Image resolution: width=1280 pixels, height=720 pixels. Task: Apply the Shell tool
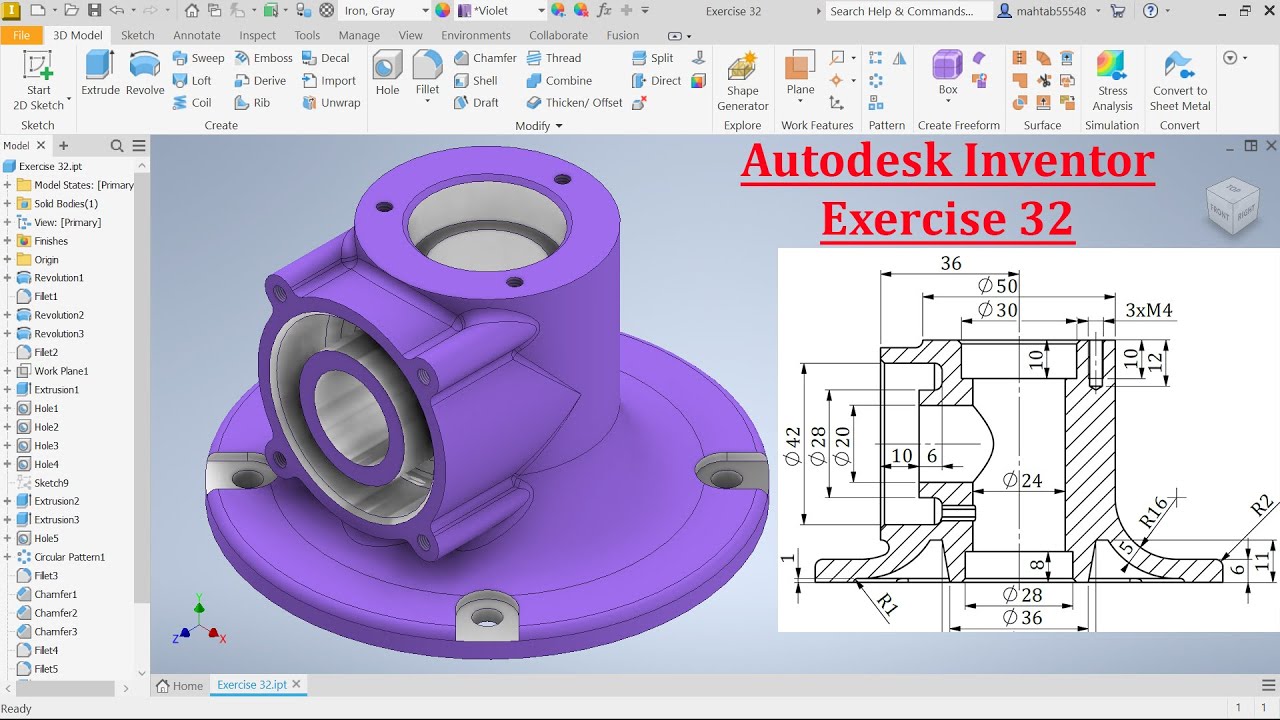point(475,80)
